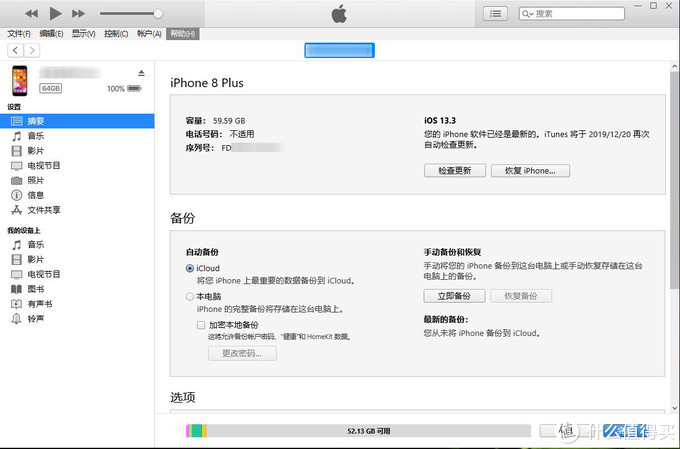Click the 立即备份 button

(x=454, y=296)
